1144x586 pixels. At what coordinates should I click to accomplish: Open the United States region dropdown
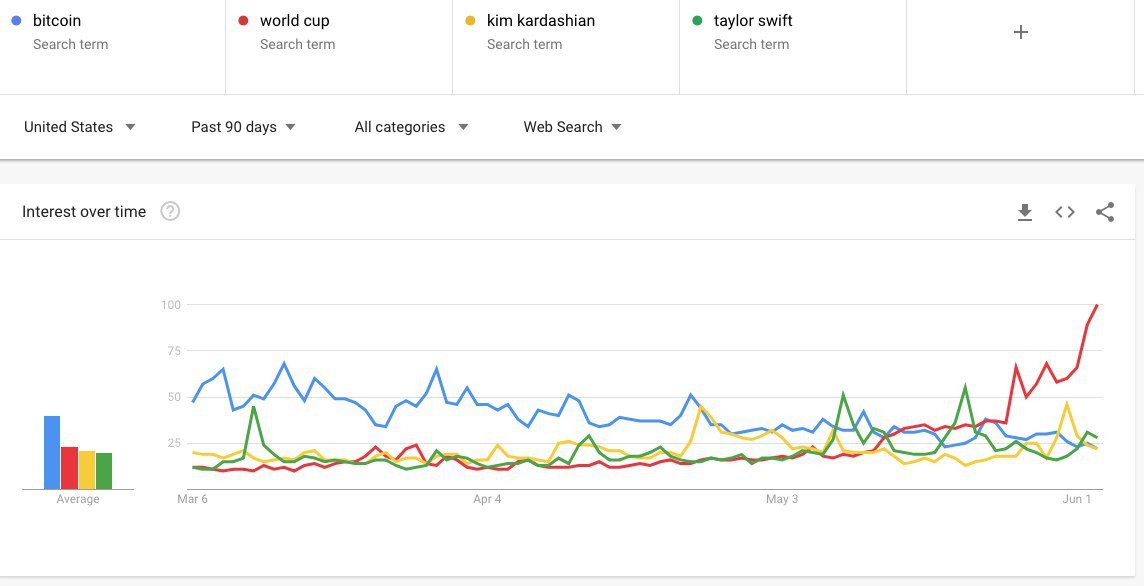click(80, 127)
